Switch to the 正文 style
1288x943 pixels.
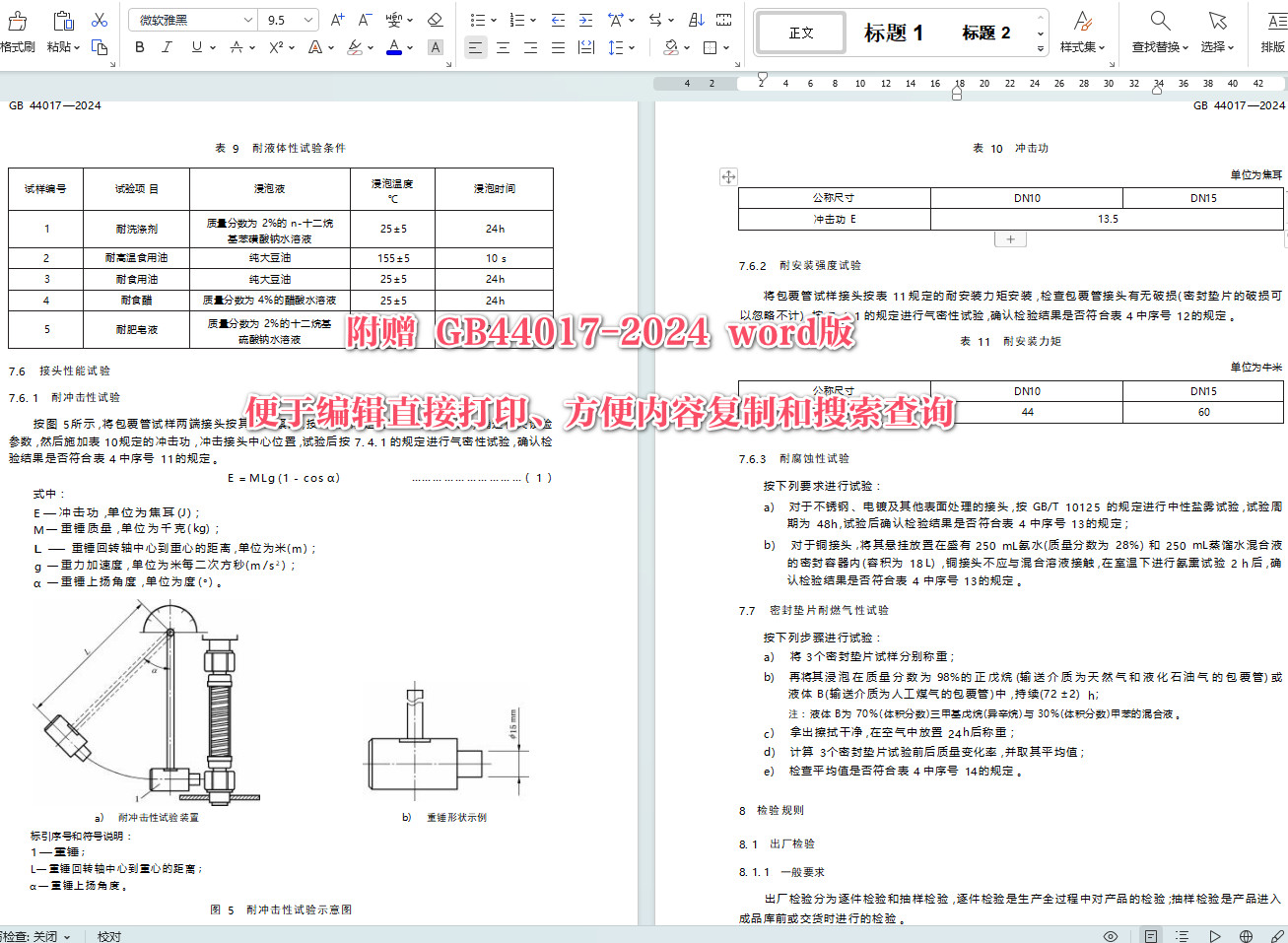[800, 32]
